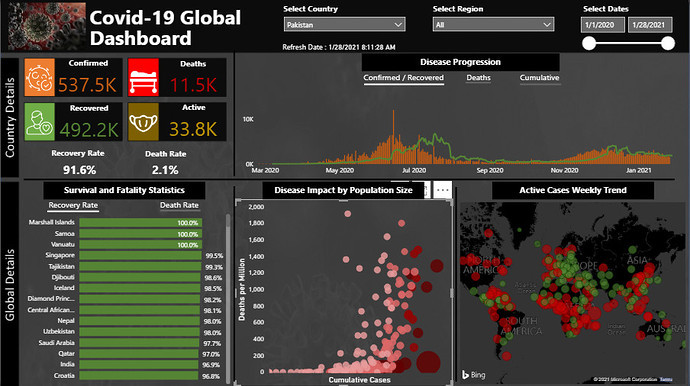Click the green Recovered person icon
The image size is (690, 386).
coord(40,122)
